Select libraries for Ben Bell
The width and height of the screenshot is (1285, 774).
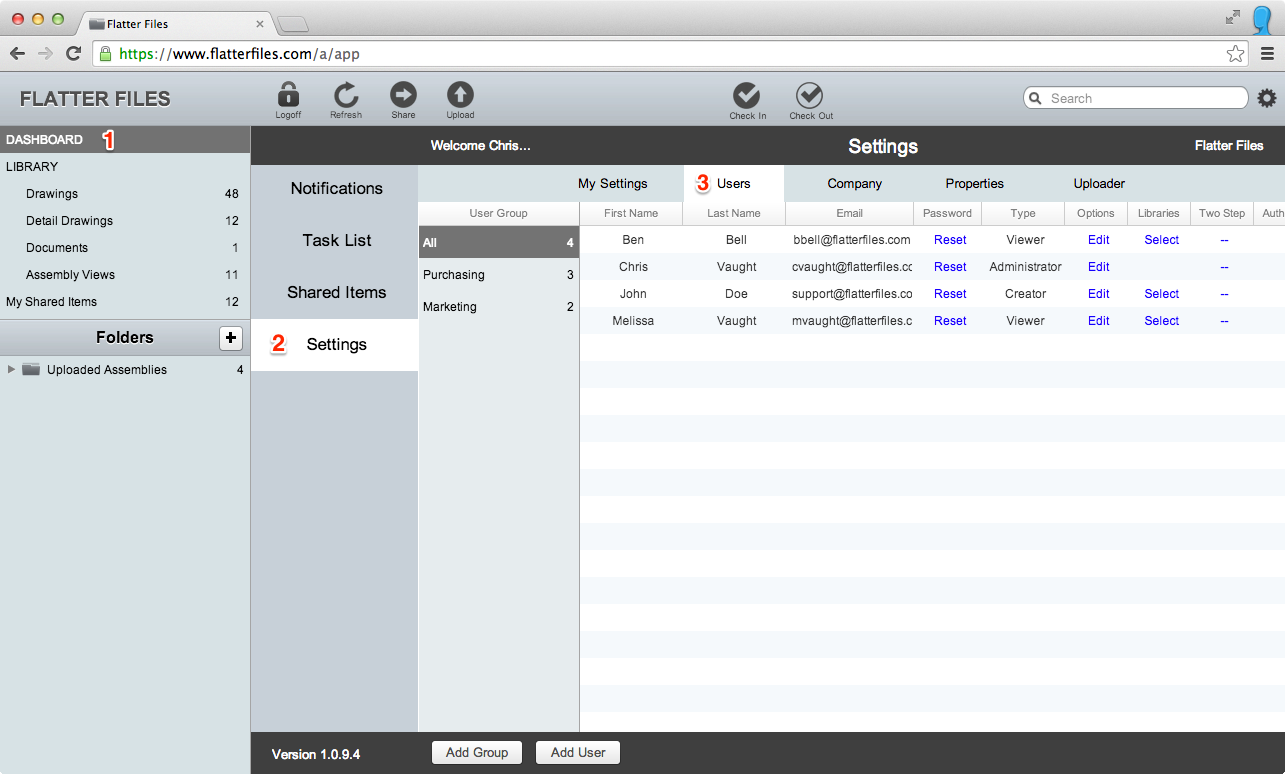[x=1162, y=240]
